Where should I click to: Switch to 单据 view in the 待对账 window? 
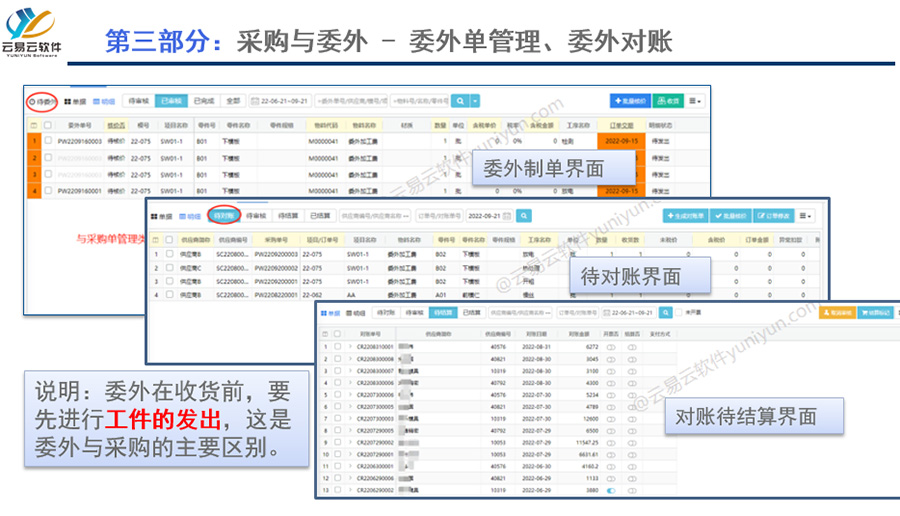coord(161,216)
